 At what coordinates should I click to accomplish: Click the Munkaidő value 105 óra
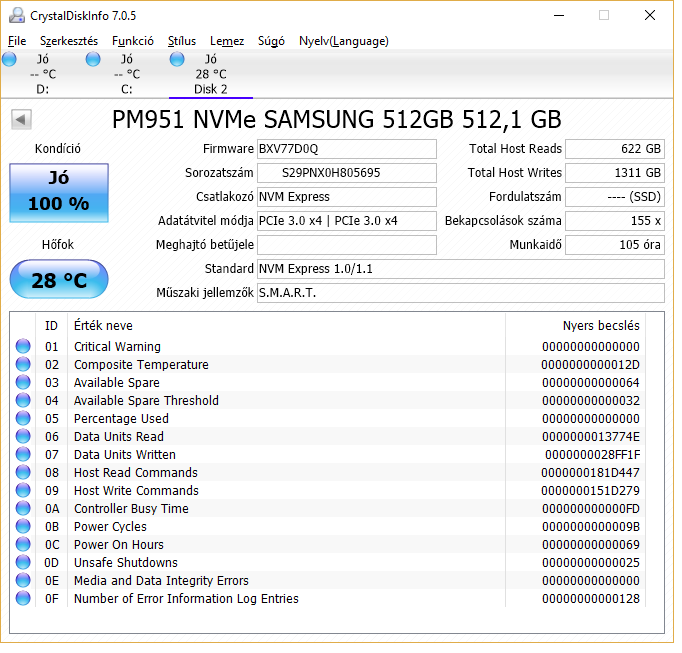[615, 245]
